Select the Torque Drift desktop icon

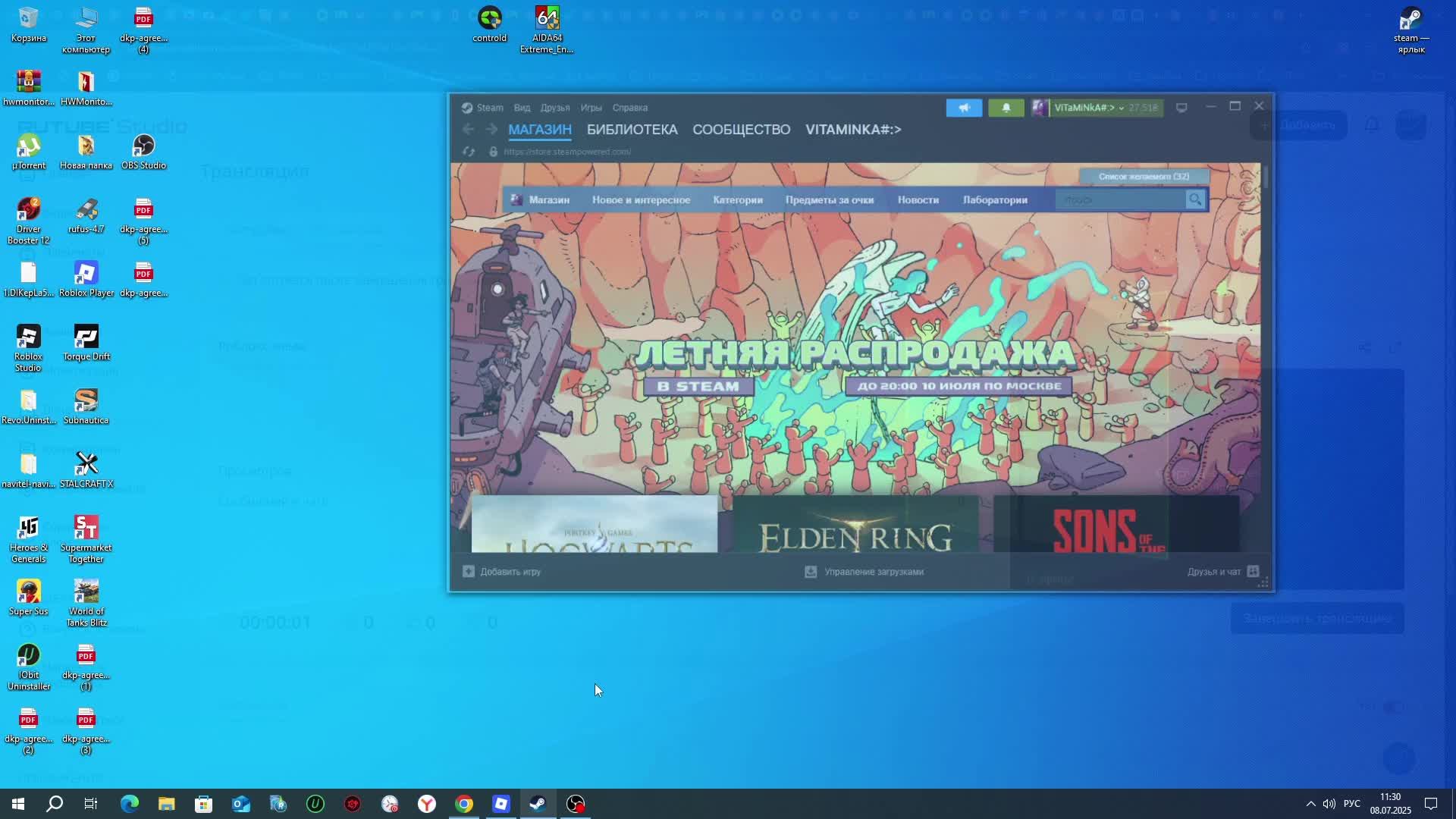click(86, 343)
